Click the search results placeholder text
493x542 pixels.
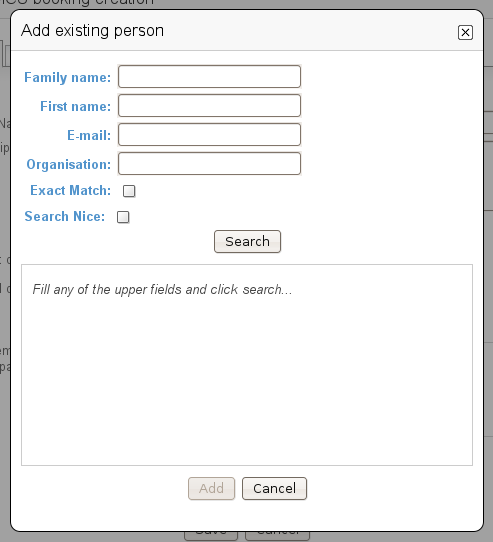point(162,290)
